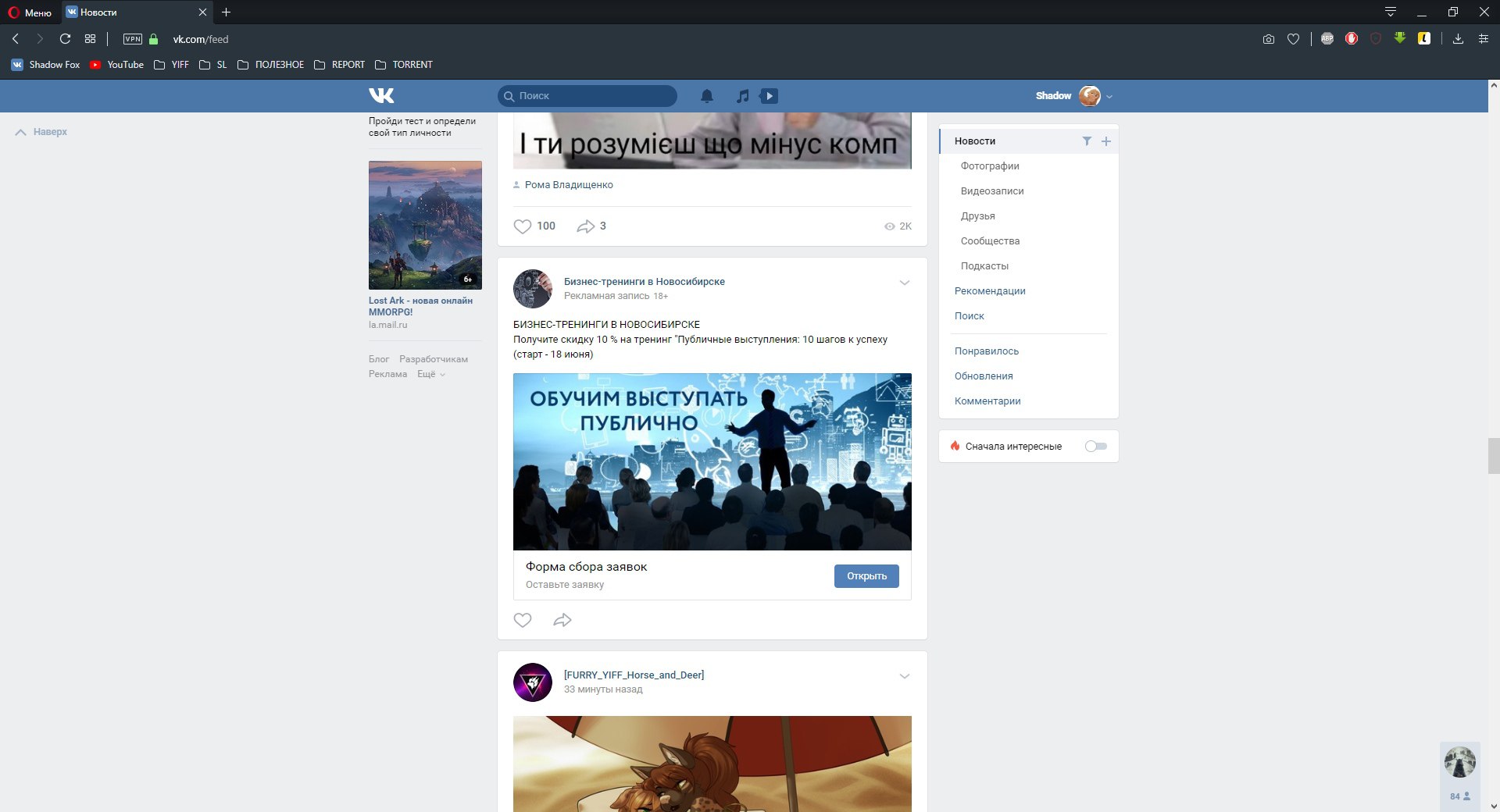The image size is (1500, 812).
Task: Click the Бизнес-тренинги group avatar
Action: (x=533, y=289)
